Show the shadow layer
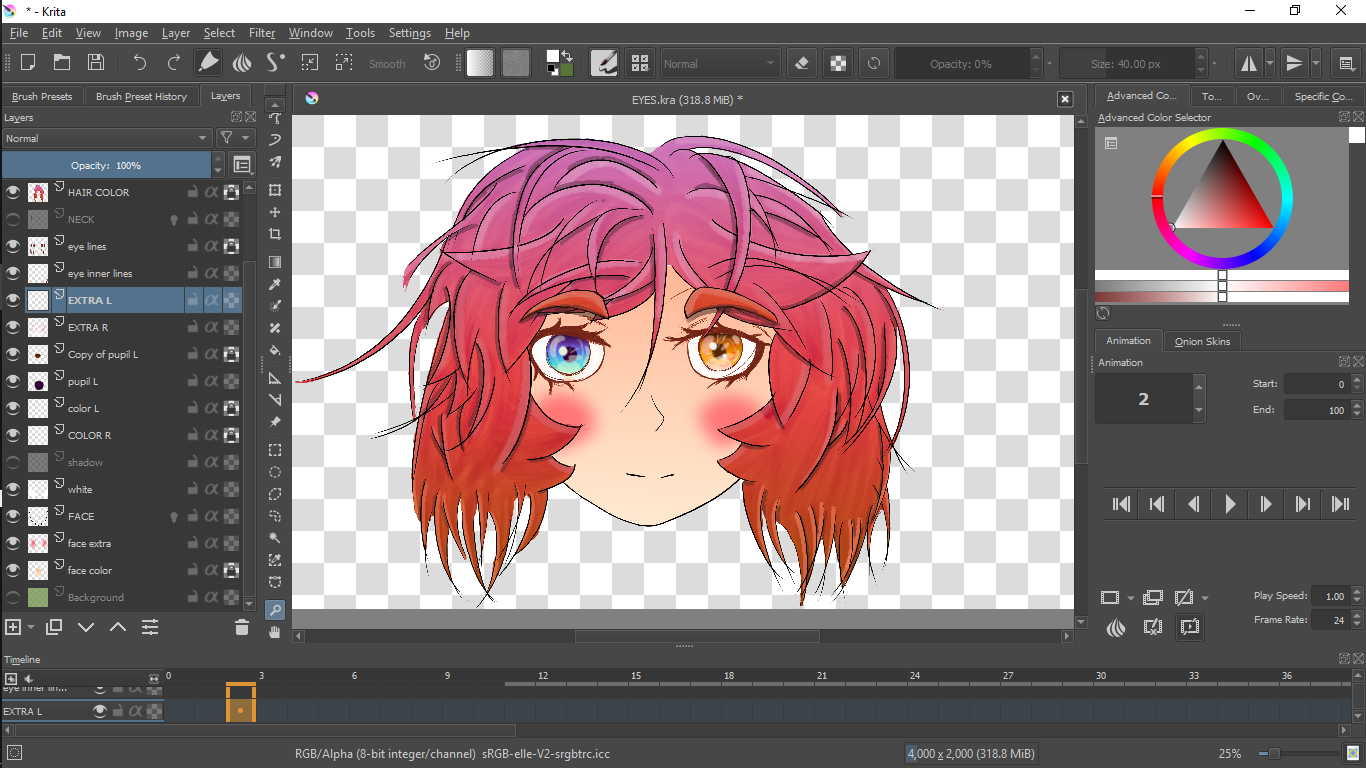This screenshot has height=768, width=1366. pyautogui.click(x=13, y=462)
